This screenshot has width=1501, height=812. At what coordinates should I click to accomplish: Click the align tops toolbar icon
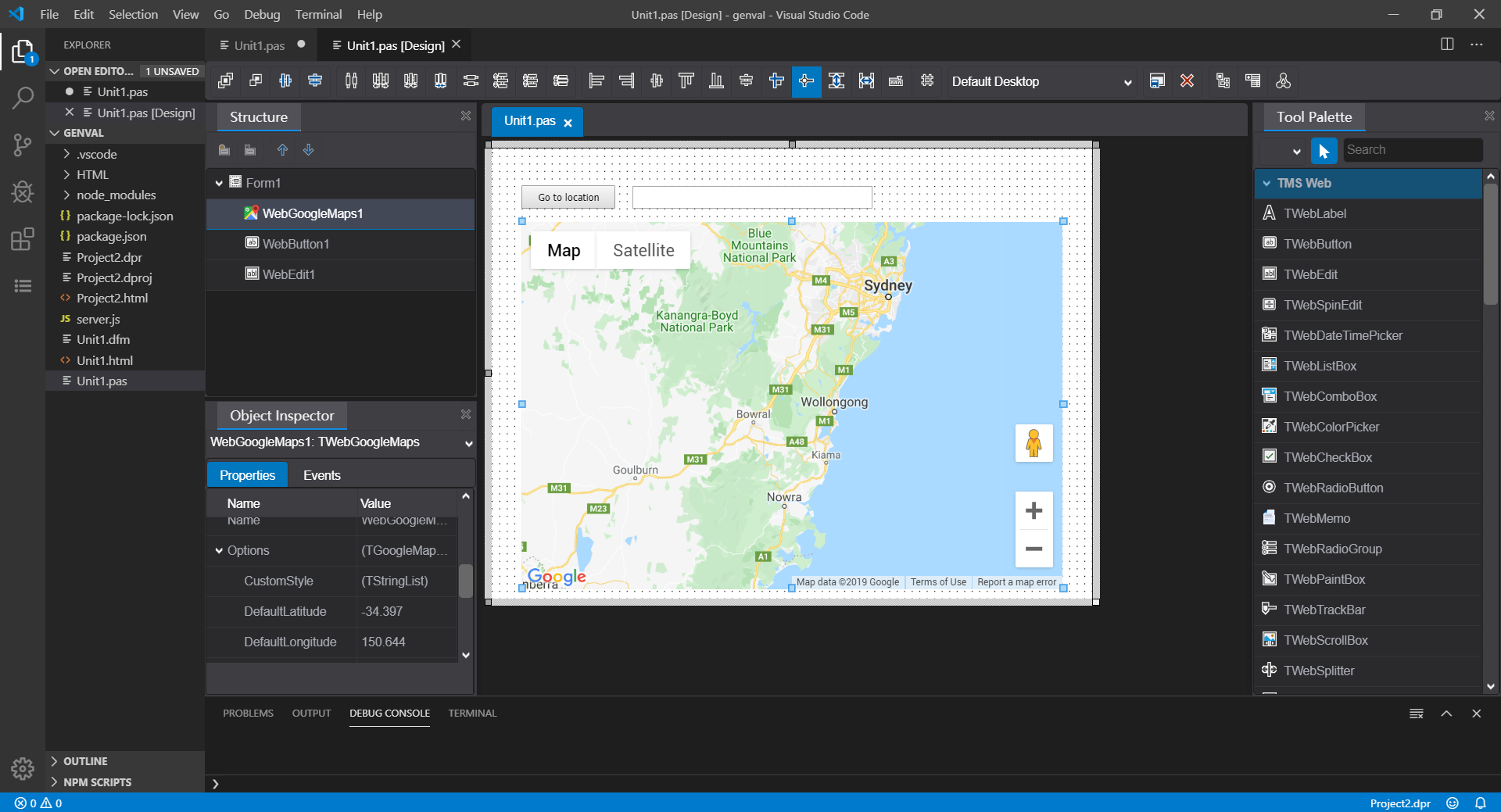[686, 80]
